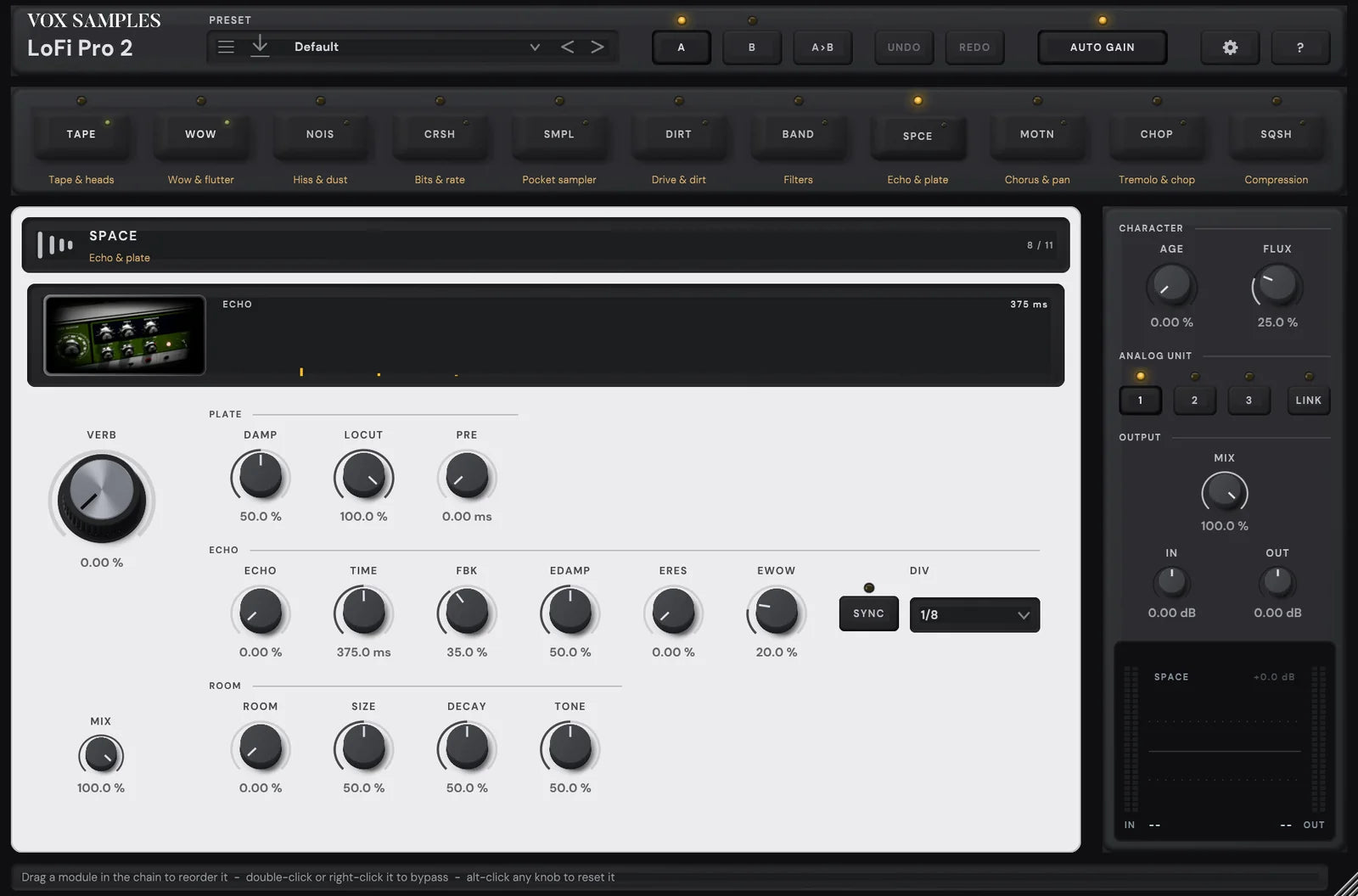The width and height of the screenshot is (1358, 896).
Task: Copy A to B with A>B button
Action: tap(822, 48)
